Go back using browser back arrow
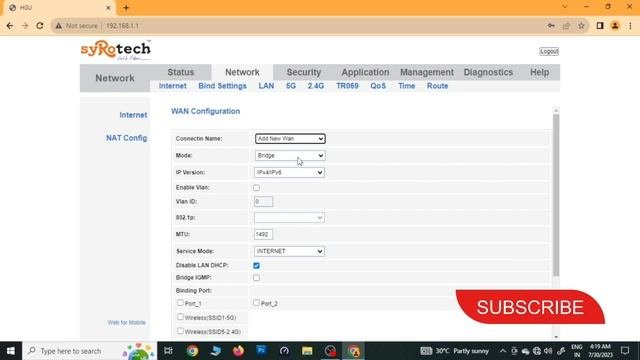Screen dimensions: 640x360 click(x=10, y=26)
